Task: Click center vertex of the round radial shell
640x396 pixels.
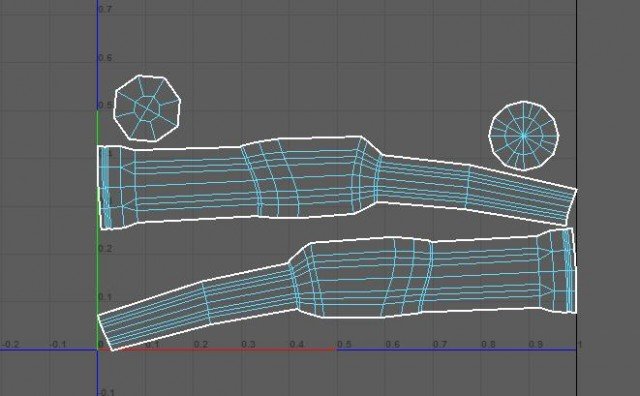Action: (524, 135)
